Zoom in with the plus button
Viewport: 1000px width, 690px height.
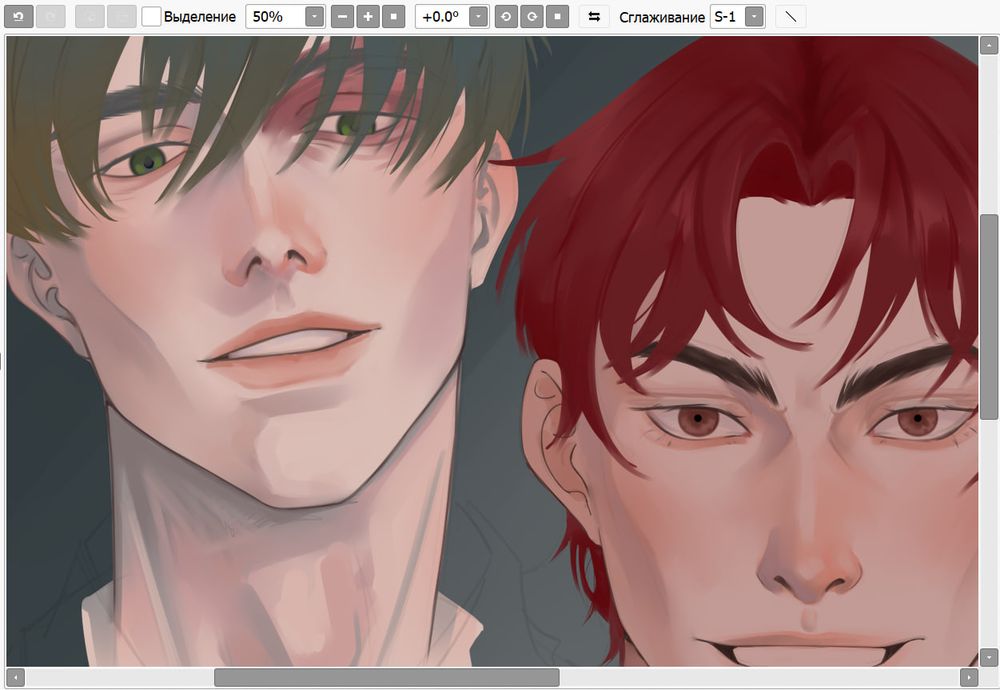pos(368,17)
